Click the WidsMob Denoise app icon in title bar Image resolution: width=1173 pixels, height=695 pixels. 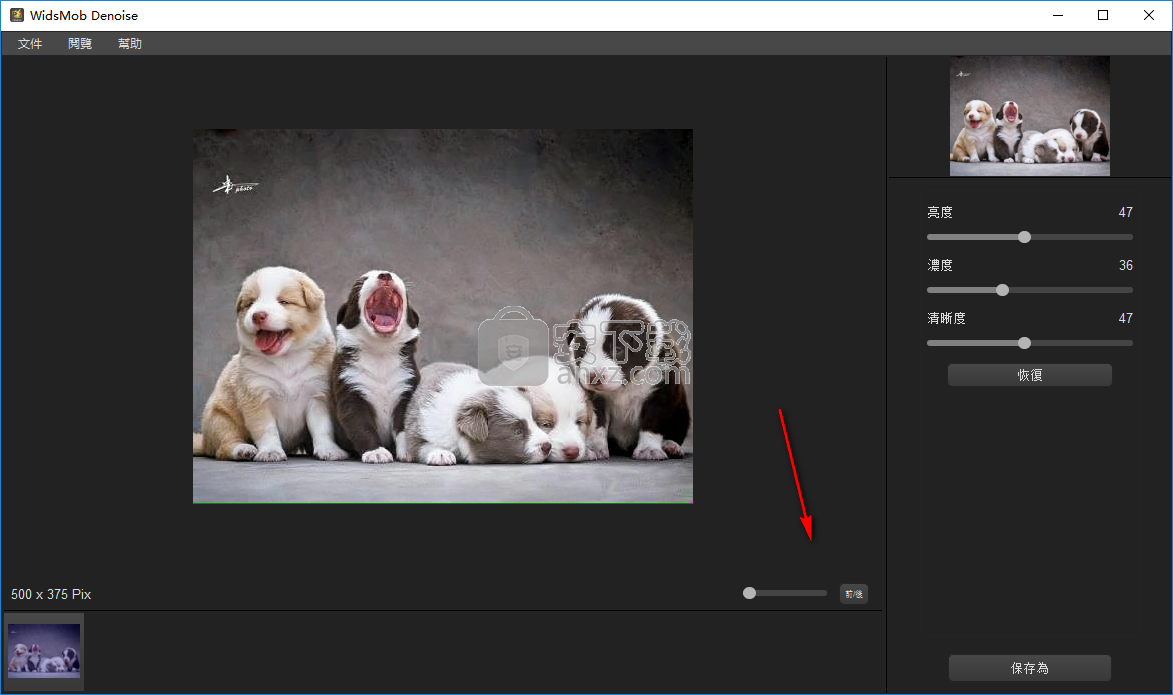tap(16, 15)
